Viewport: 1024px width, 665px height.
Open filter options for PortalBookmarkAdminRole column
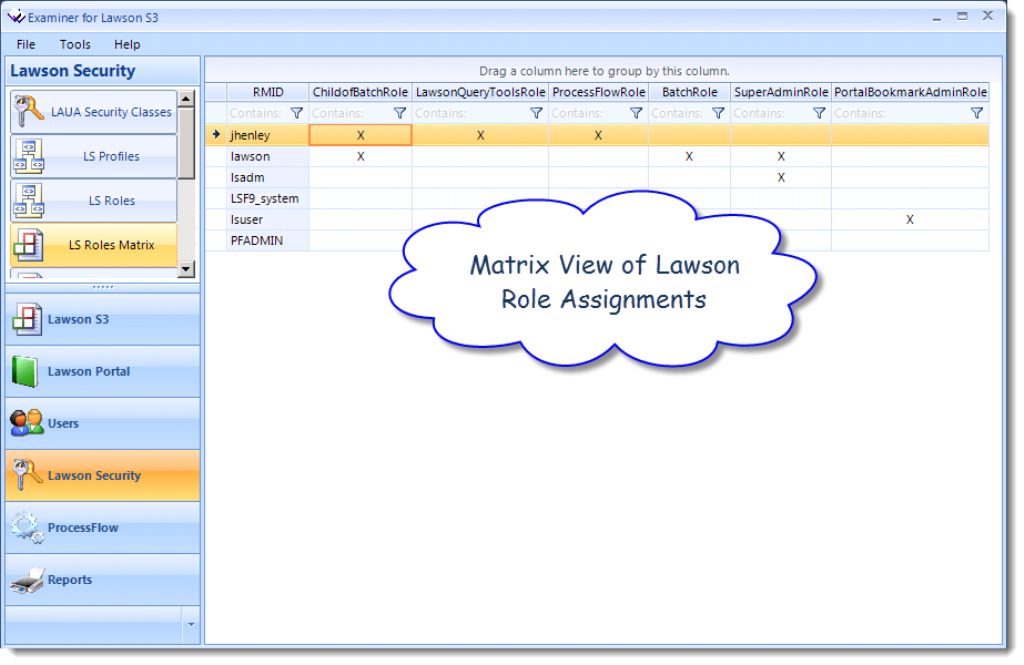(977, 113)
